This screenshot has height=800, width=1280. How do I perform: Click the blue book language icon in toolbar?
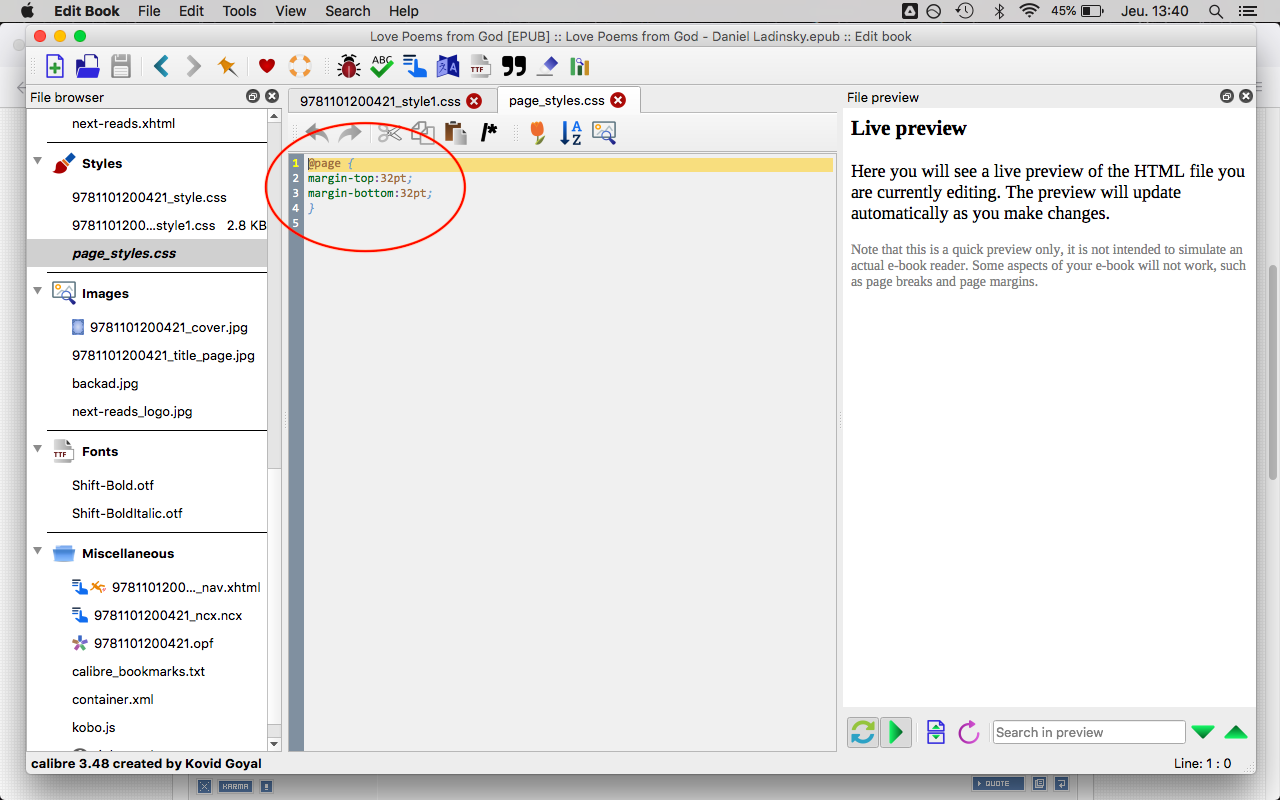pos(448,67)
